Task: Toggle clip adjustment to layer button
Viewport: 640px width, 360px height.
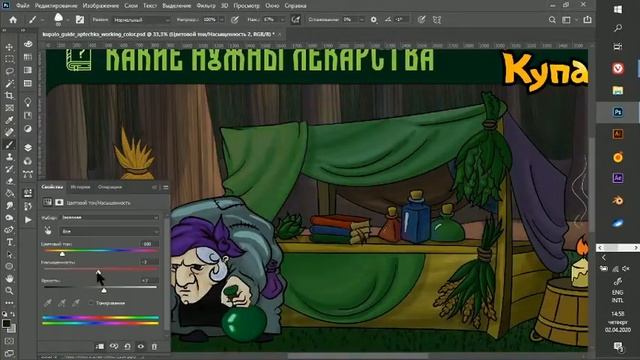Action: pyautogui.click(x=100, y=347)
